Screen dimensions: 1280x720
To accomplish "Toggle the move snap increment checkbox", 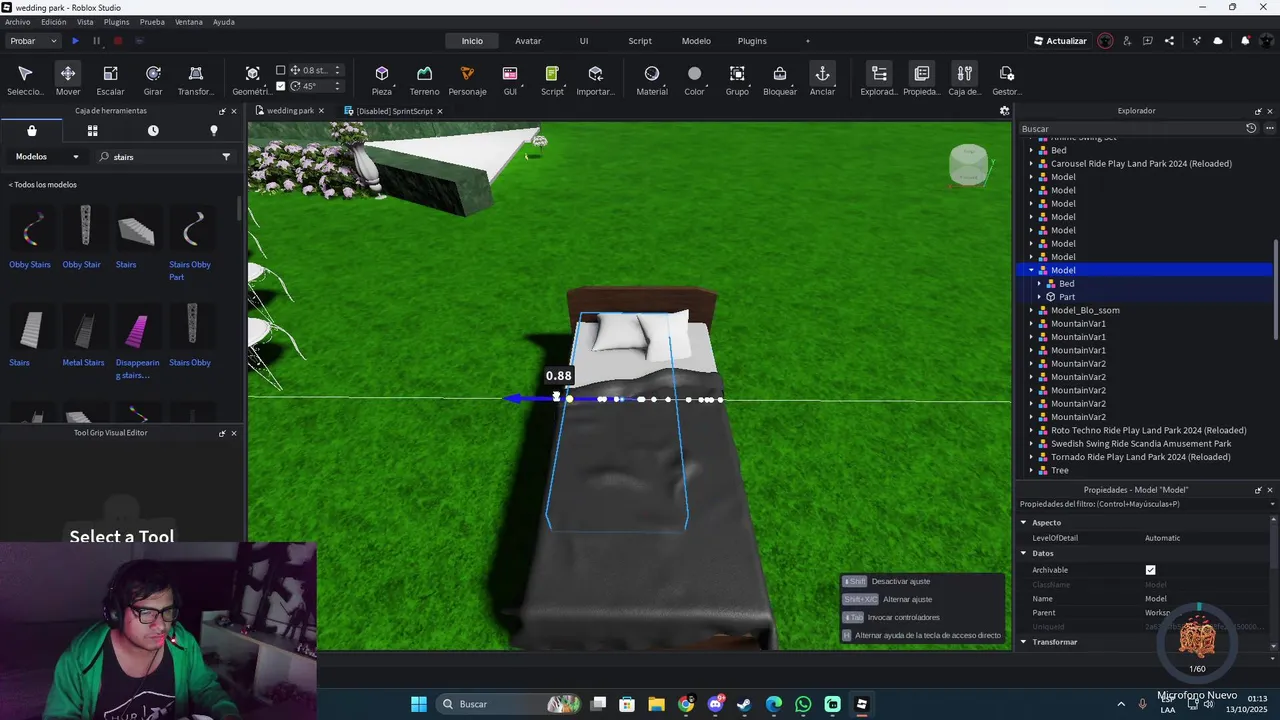I will pyautogui.click(x=281, y=70).
